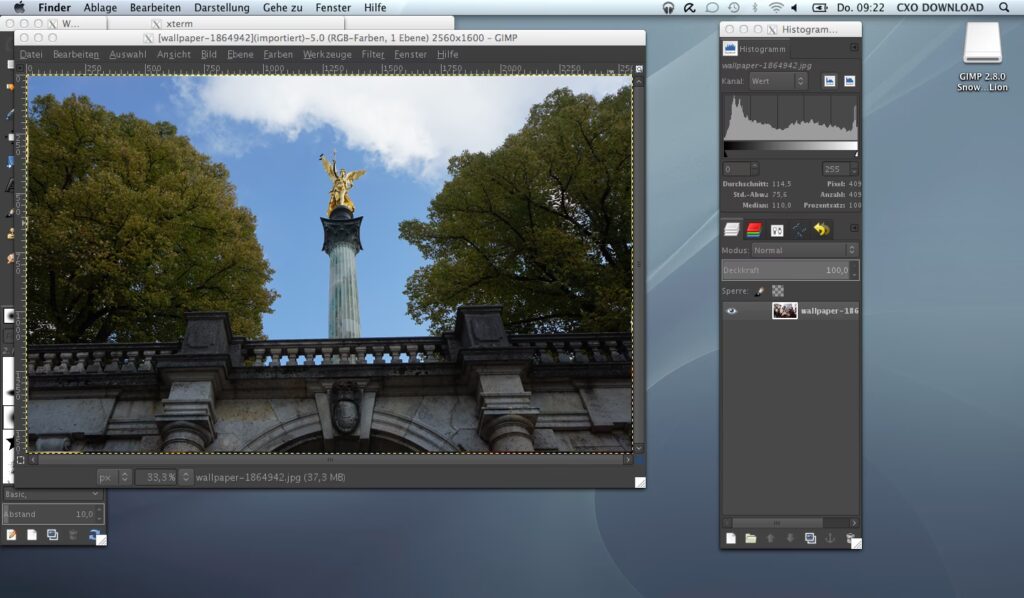Switch histogram to logarithmic scale icon
Image resolution: width=1024 pixels, height=598 pixels.
[x=849, y=81]
